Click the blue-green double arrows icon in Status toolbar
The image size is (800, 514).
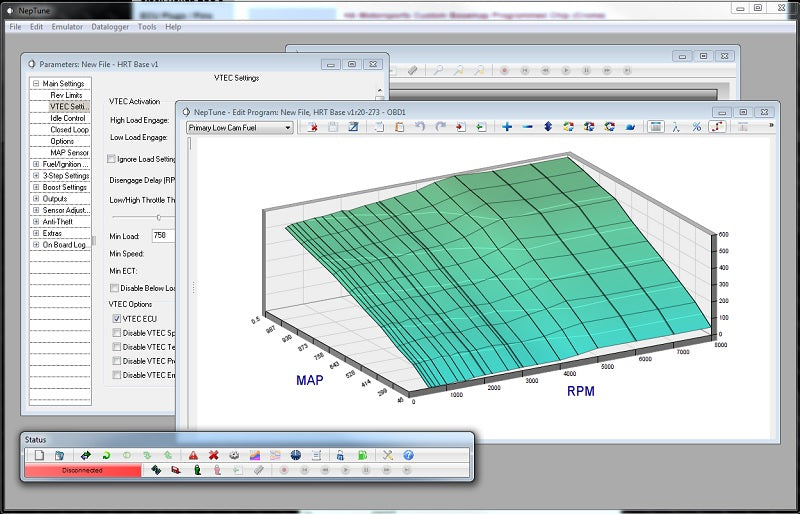click(x=85, y=455)
